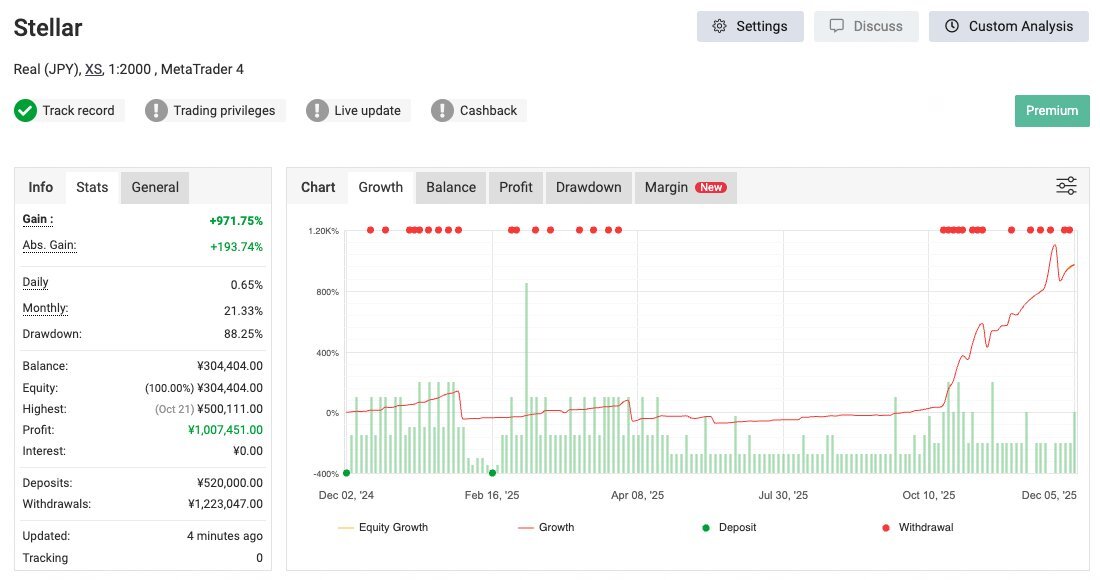Switch to the Balance chart tab
Viewport: 1100px width, 580px height.
(x=450, y=187)
